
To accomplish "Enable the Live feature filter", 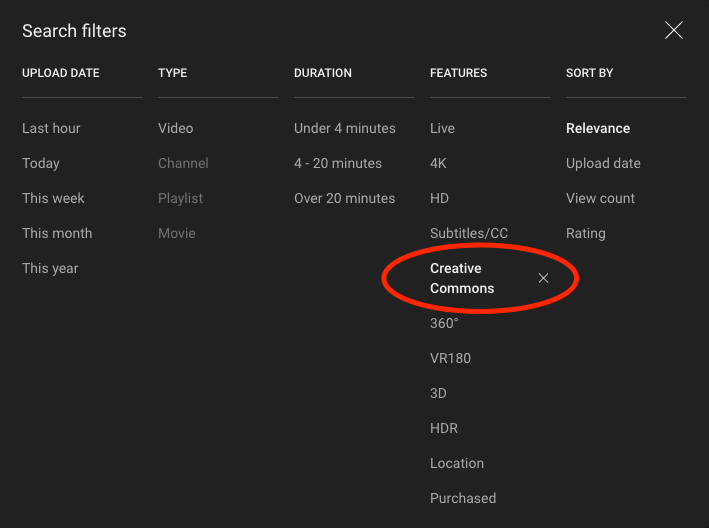I will tap(442, 128).
